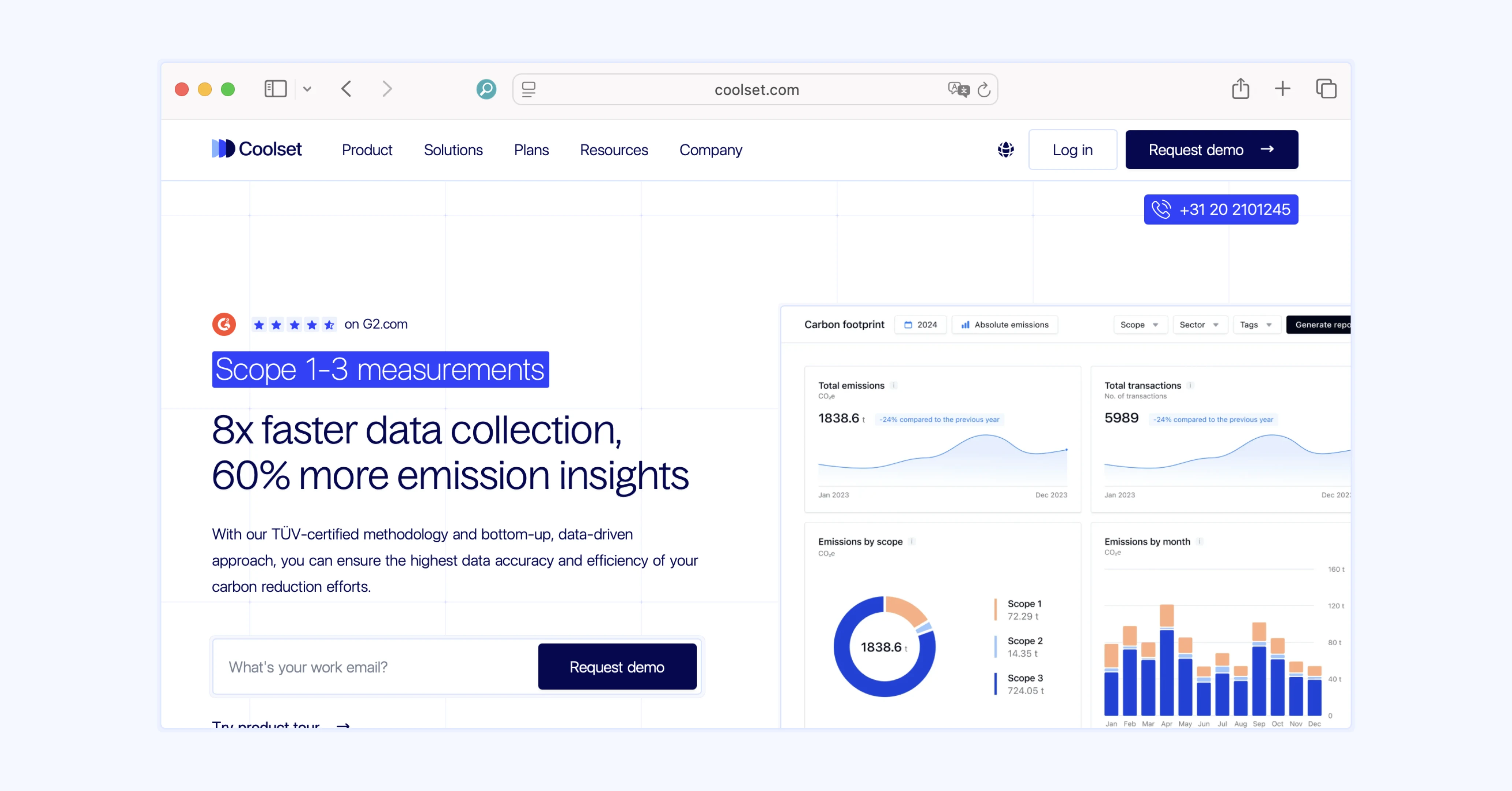Screen dimensions: 1512x791
Task: Click the Safari sidebar toggle icon
Action: [275, 89]
